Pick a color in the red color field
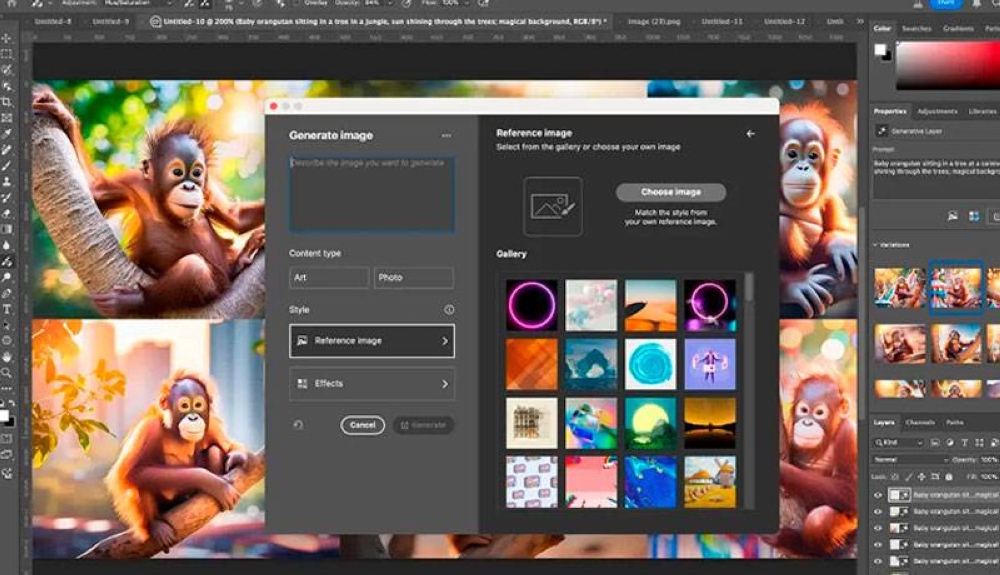This screenshot has height=575, width=1000. 948,66
